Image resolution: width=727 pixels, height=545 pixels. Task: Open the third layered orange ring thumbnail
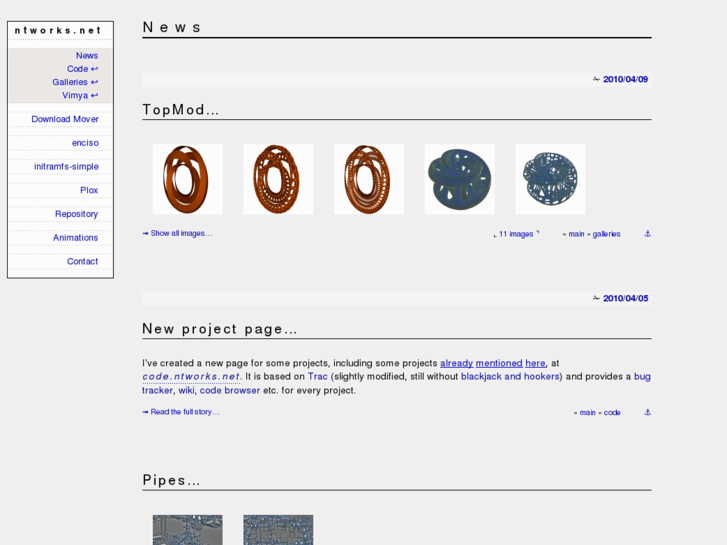[x=369, y=179]
